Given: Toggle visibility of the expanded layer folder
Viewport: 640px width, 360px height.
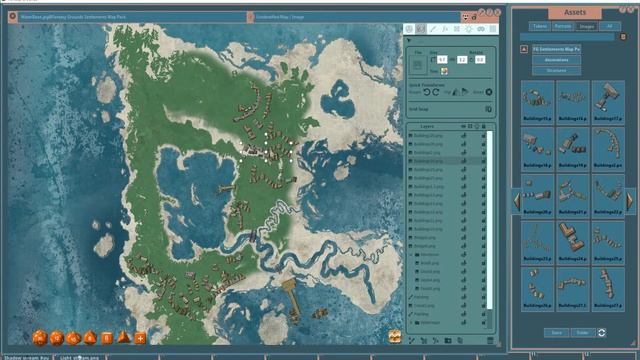Looking at the screenshot, I should (x=464, y=254).
